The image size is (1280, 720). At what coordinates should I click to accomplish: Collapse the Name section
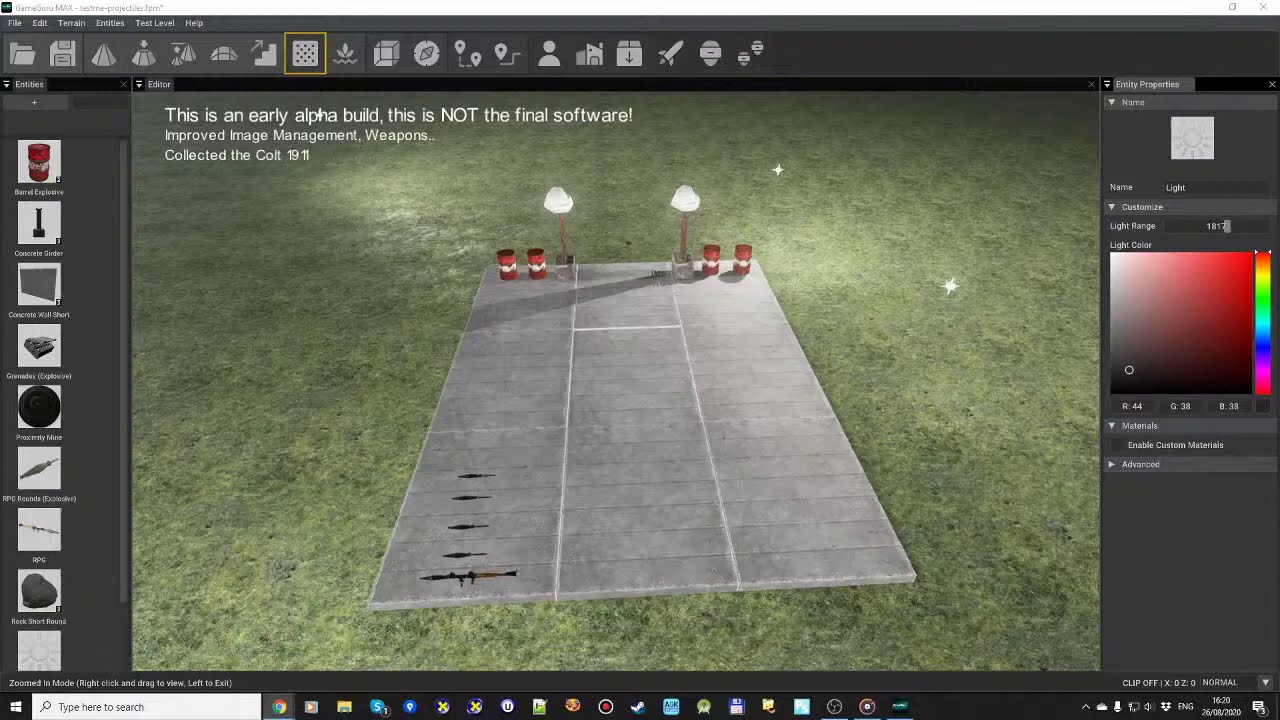[1111, 102]
